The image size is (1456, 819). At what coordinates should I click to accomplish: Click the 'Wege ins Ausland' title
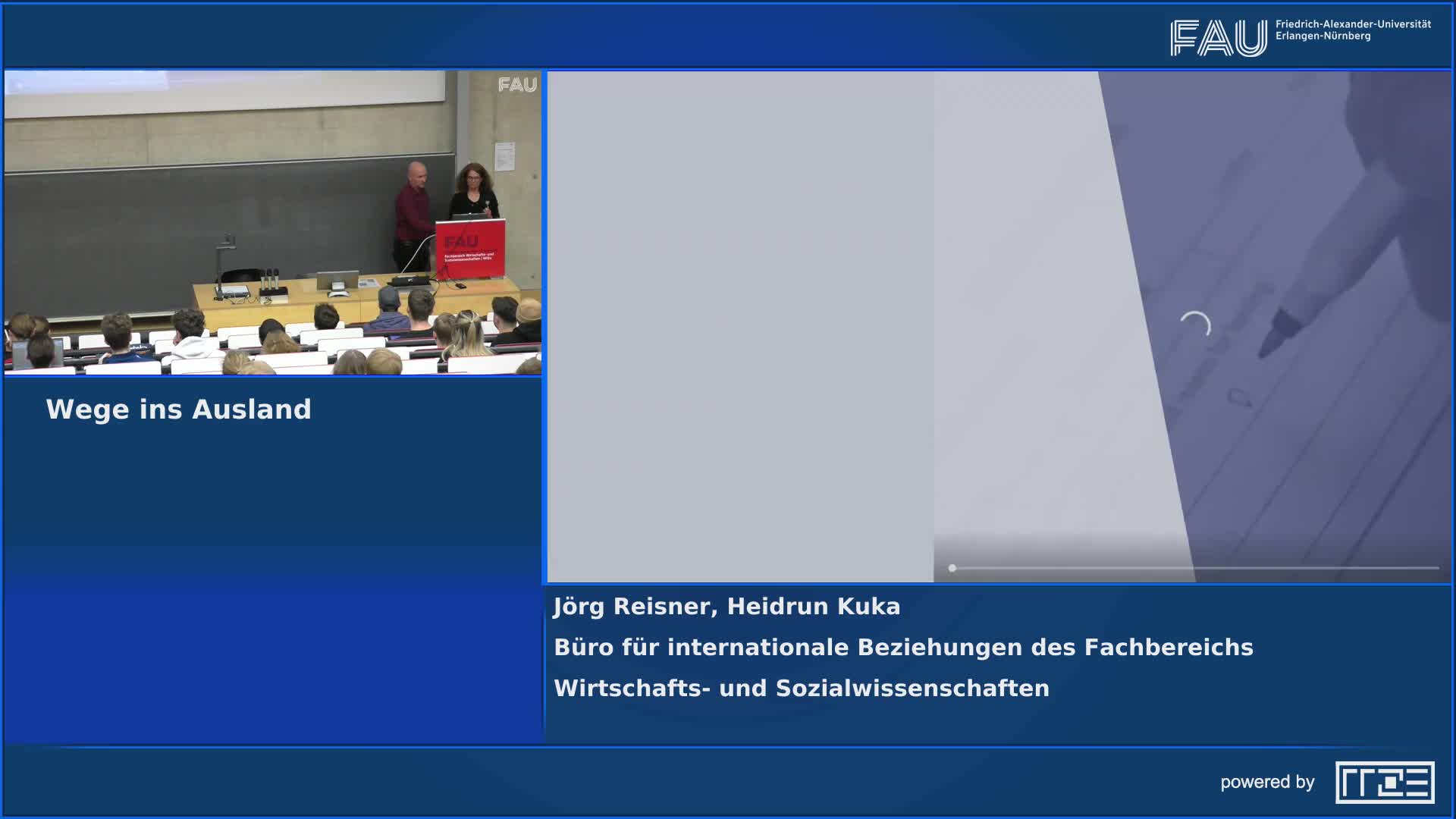[178, 409]
